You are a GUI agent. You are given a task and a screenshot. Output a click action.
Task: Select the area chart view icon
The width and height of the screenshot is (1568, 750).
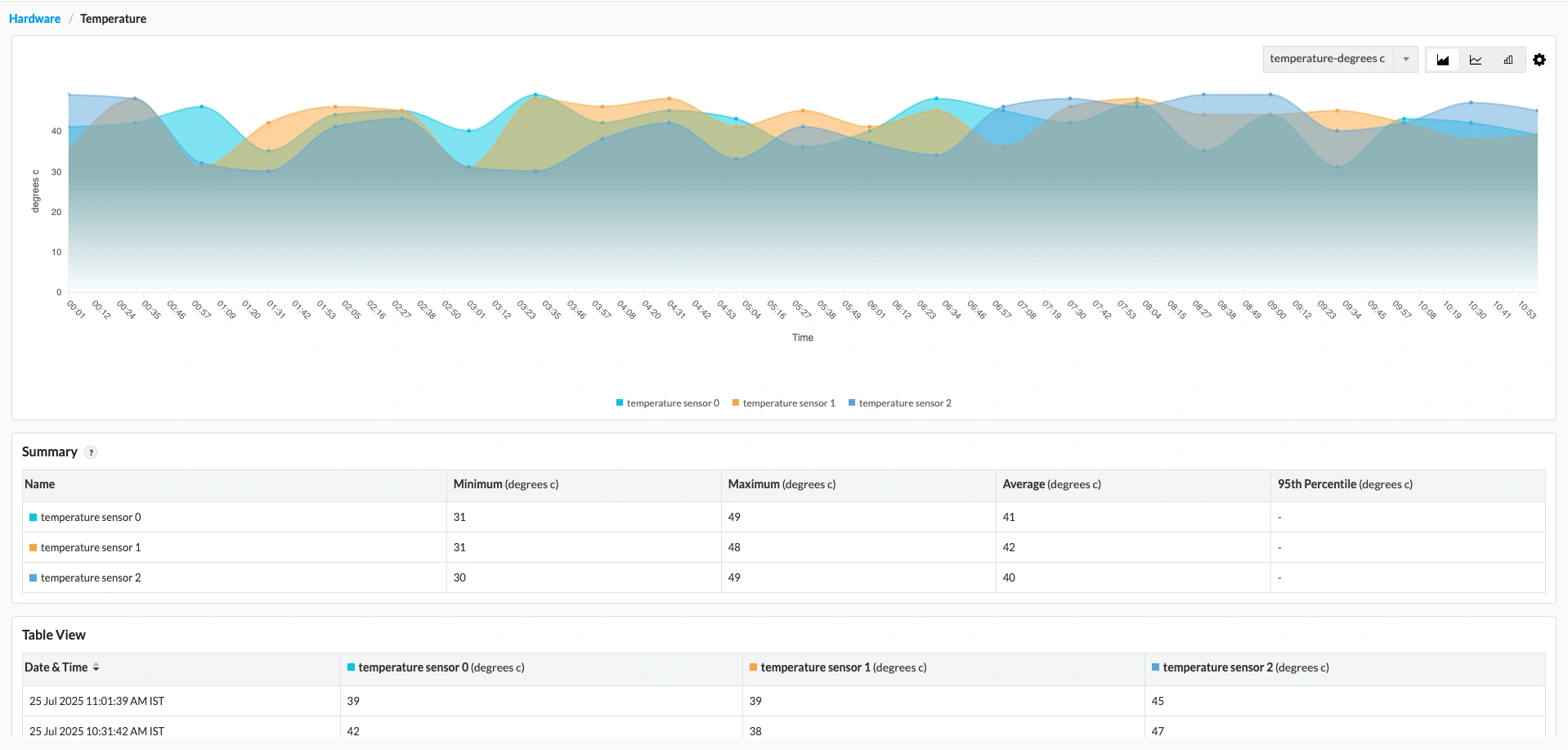click(x=1441, y=59)
